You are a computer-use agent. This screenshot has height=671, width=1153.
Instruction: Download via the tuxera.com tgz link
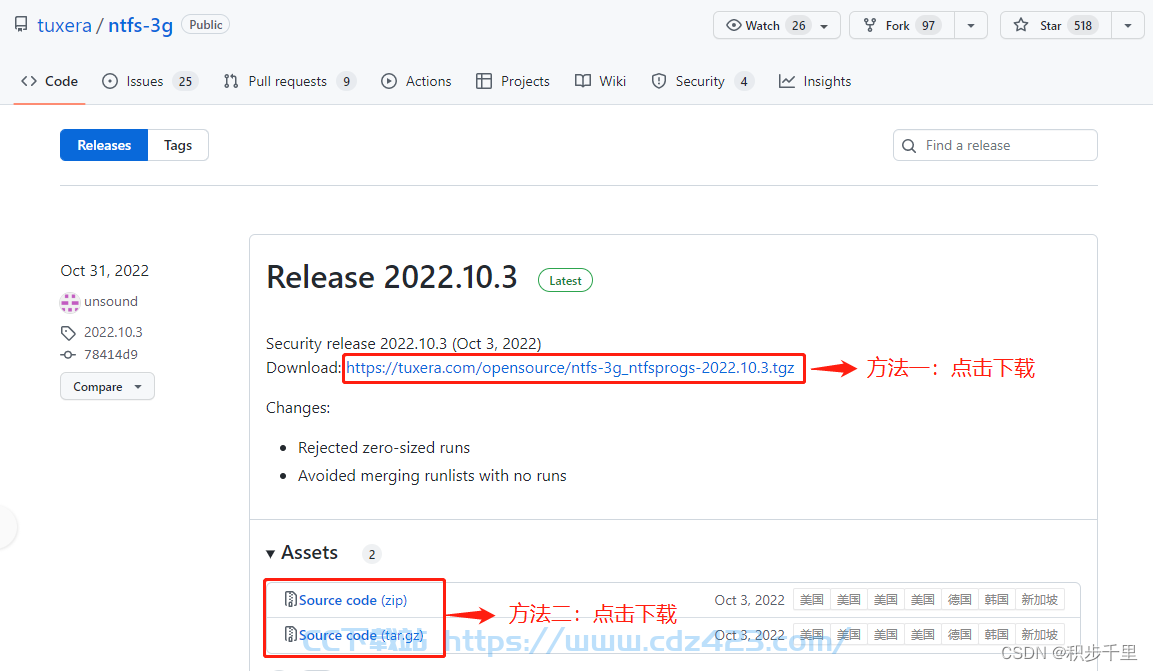pyautogui.click(x=570, y=367)
